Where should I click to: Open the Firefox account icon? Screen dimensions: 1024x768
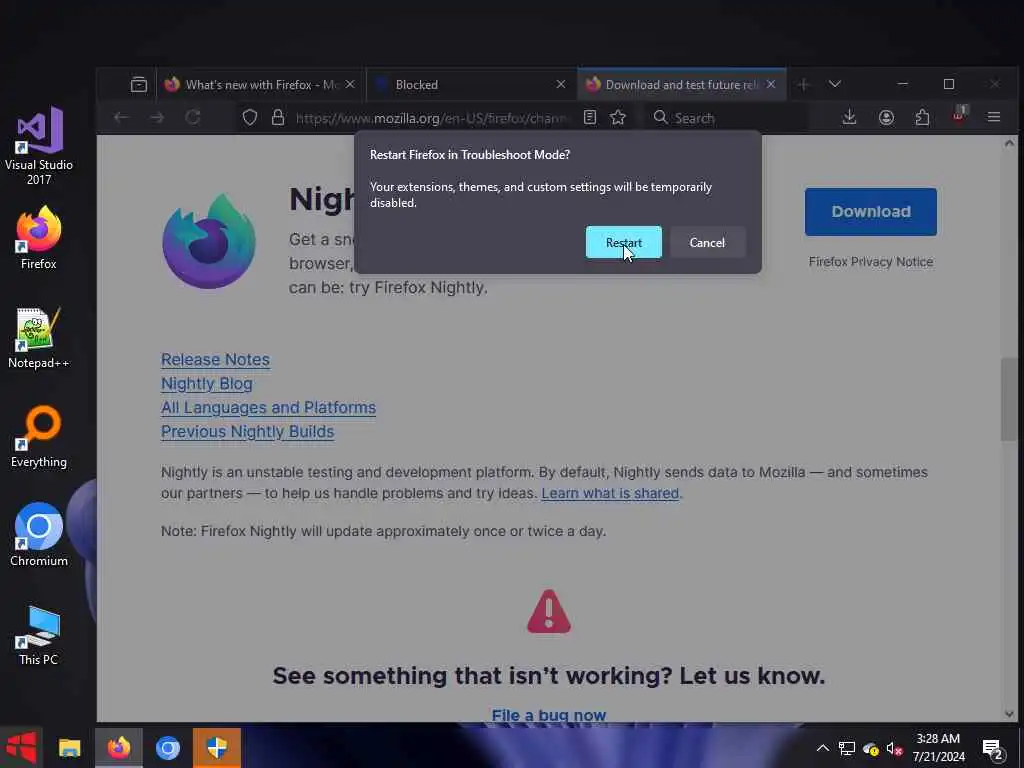pyautogui.click(x=886, y=118)
